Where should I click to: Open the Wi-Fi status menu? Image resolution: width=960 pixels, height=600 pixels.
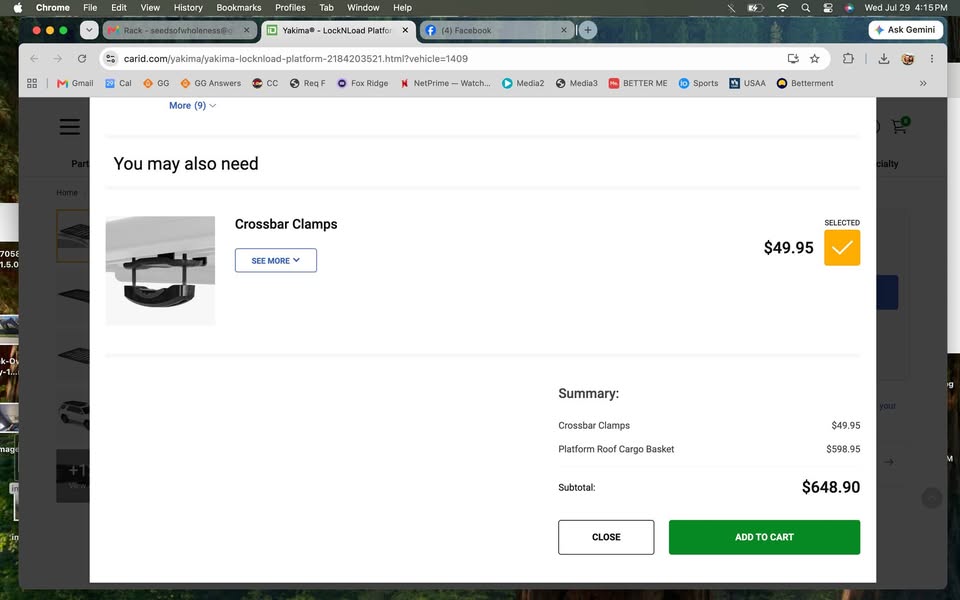point(782,7)
